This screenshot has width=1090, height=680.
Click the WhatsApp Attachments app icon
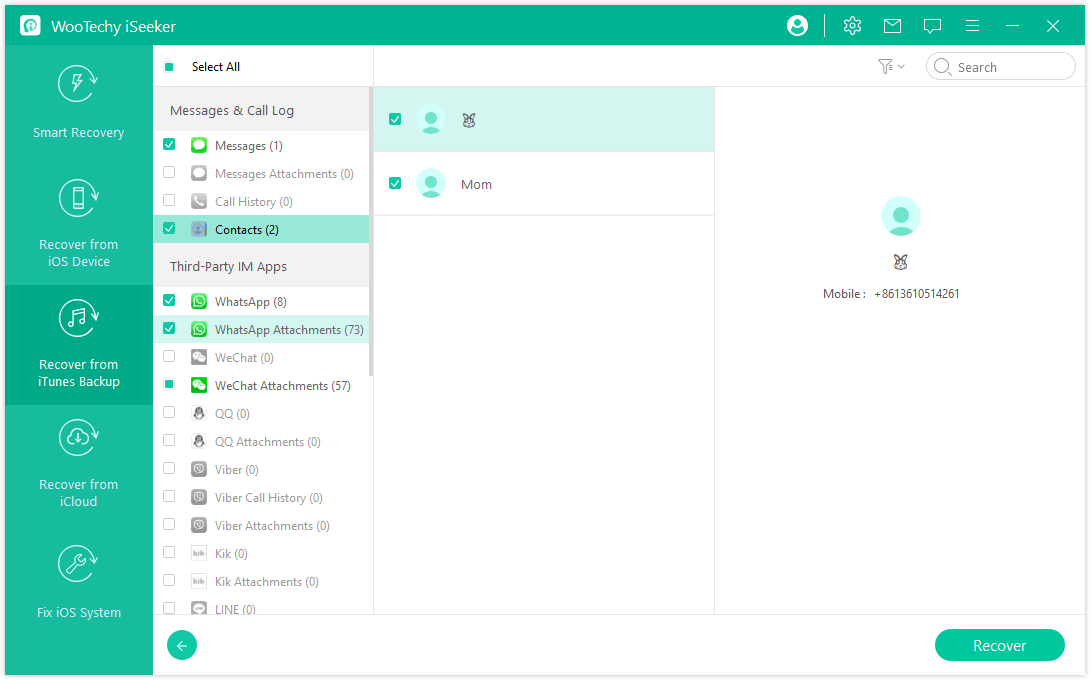click(199, 329)
